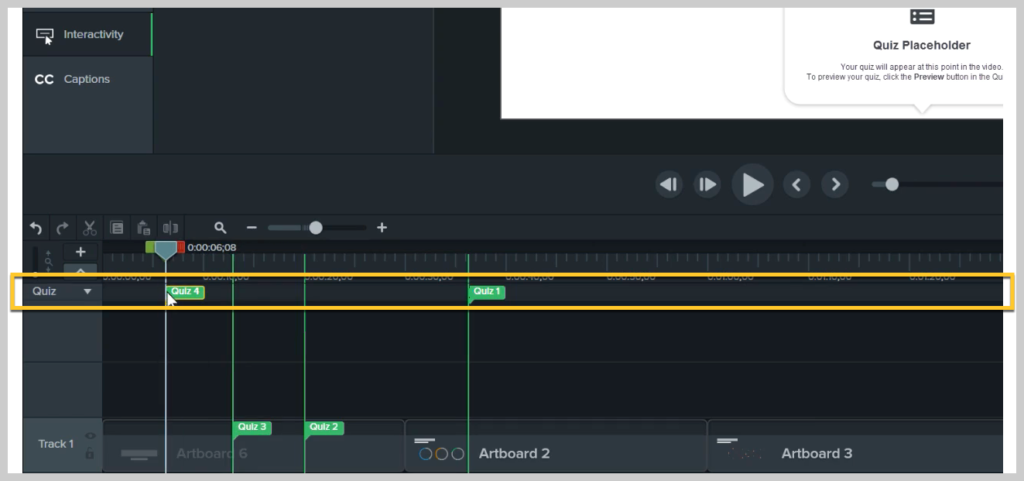This screenshot has height=481, width=1024.
Task: Step forward to next frame
Action: [x=707, y=185]
